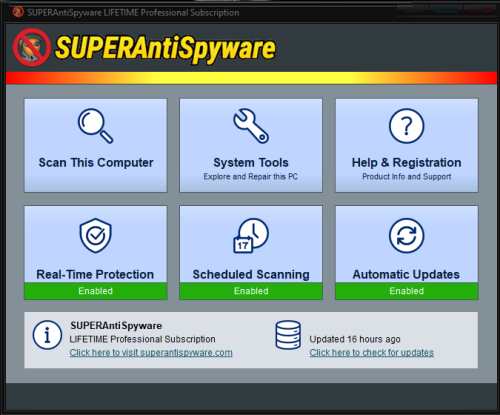Click the clock calendar scheduling icon
500x415 pixels.
(x=251, y=236)
